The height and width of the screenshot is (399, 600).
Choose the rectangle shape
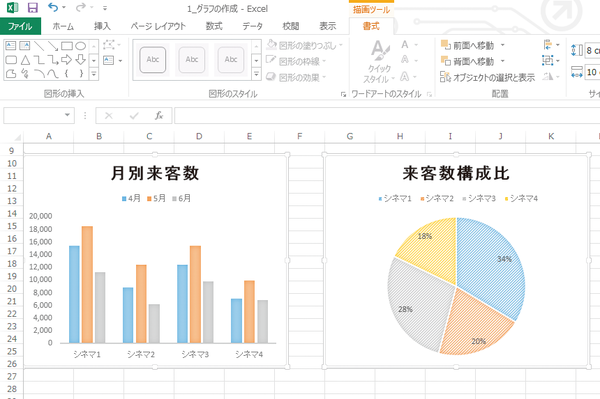pos(67,46)
